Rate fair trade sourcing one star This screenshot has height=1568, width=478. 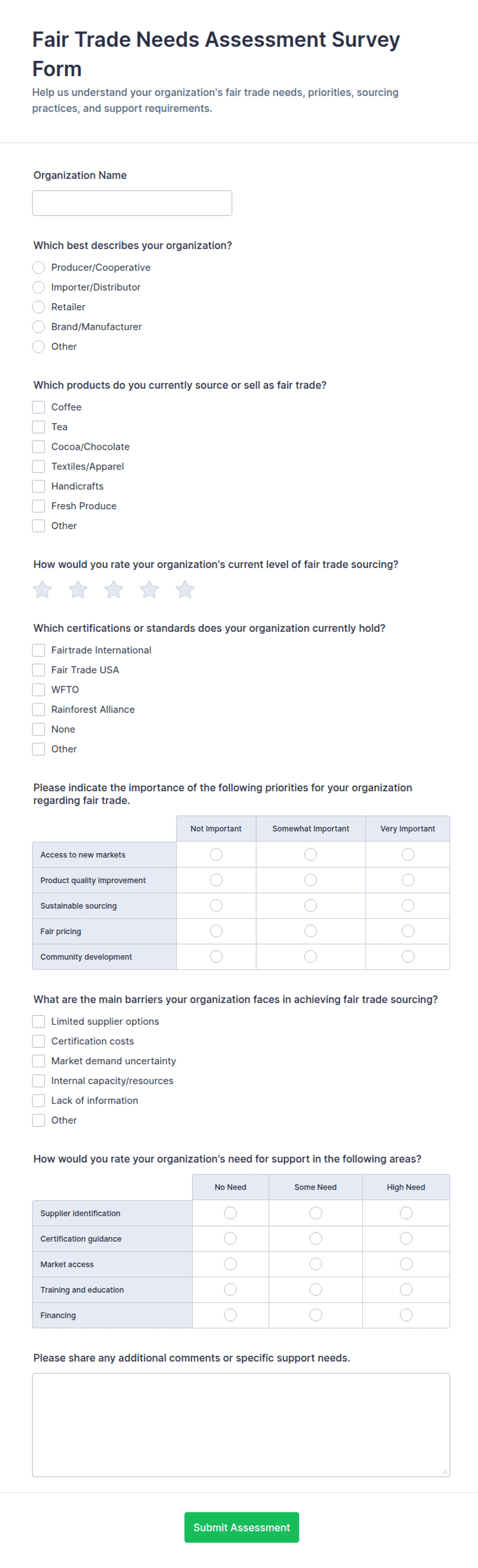(x=43, y=589)
